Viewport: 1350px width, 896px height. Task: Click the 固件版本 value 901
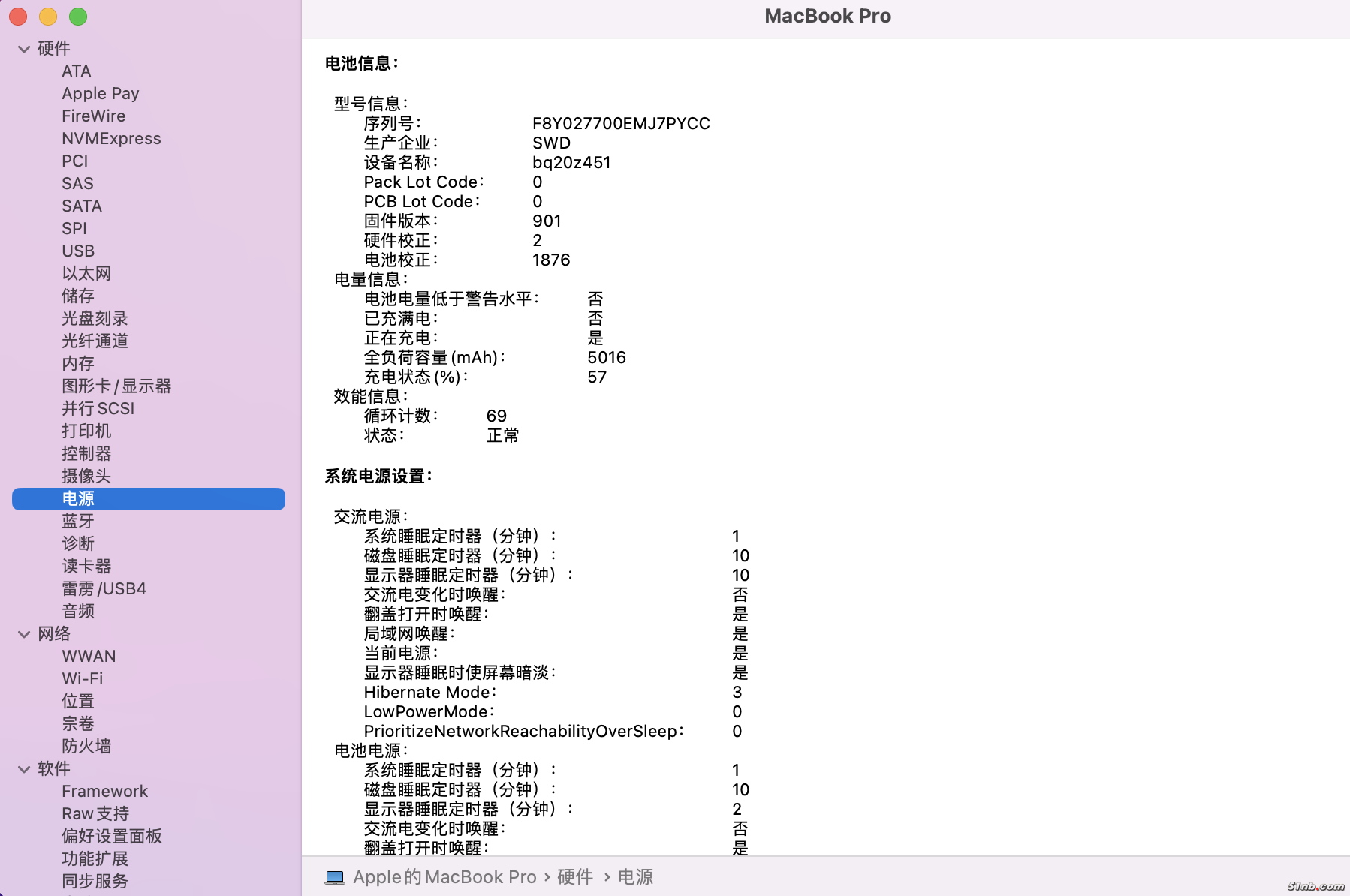[547, 221]
